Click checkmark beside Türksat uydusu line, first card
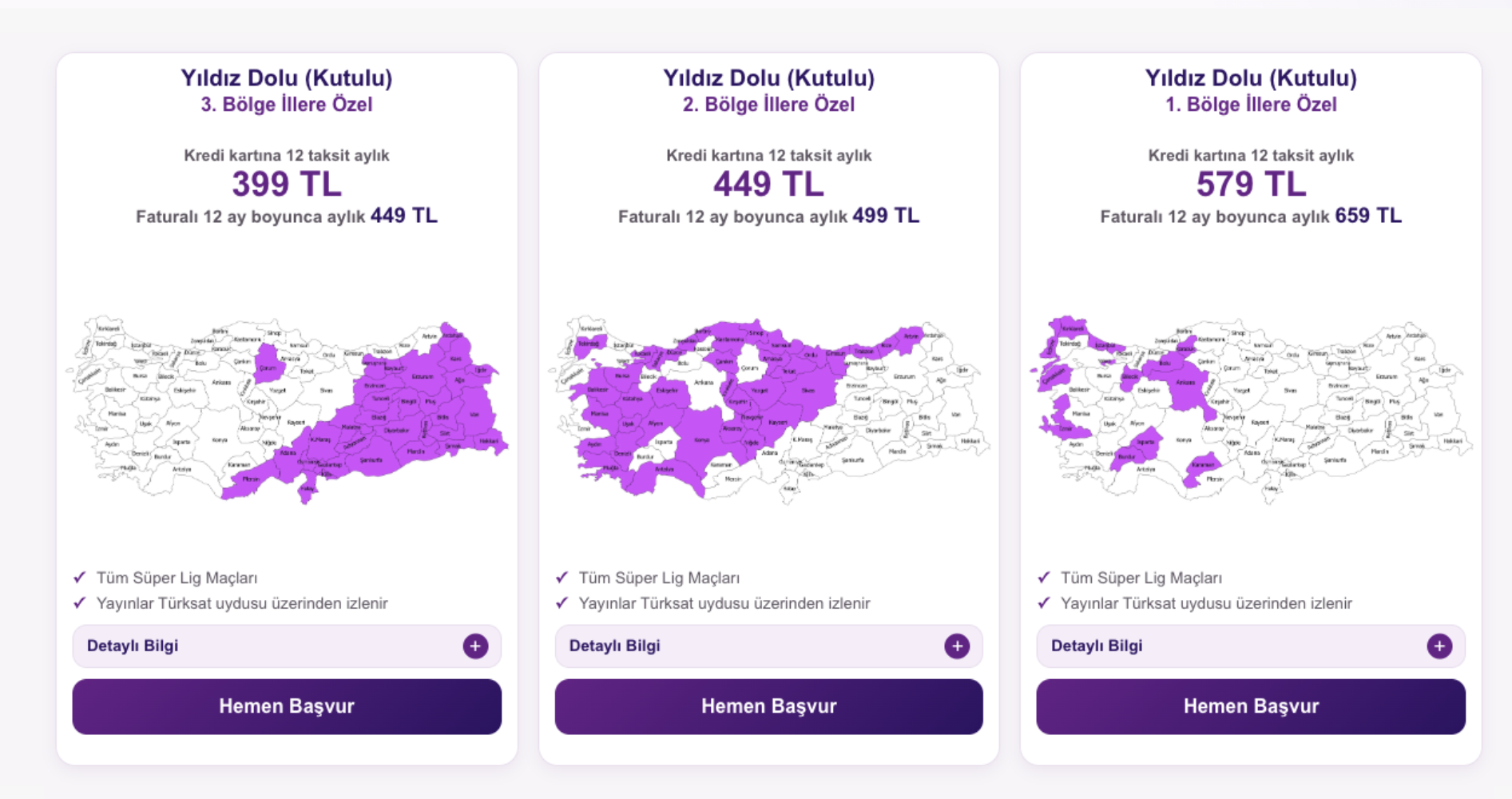 click(80, 602)
